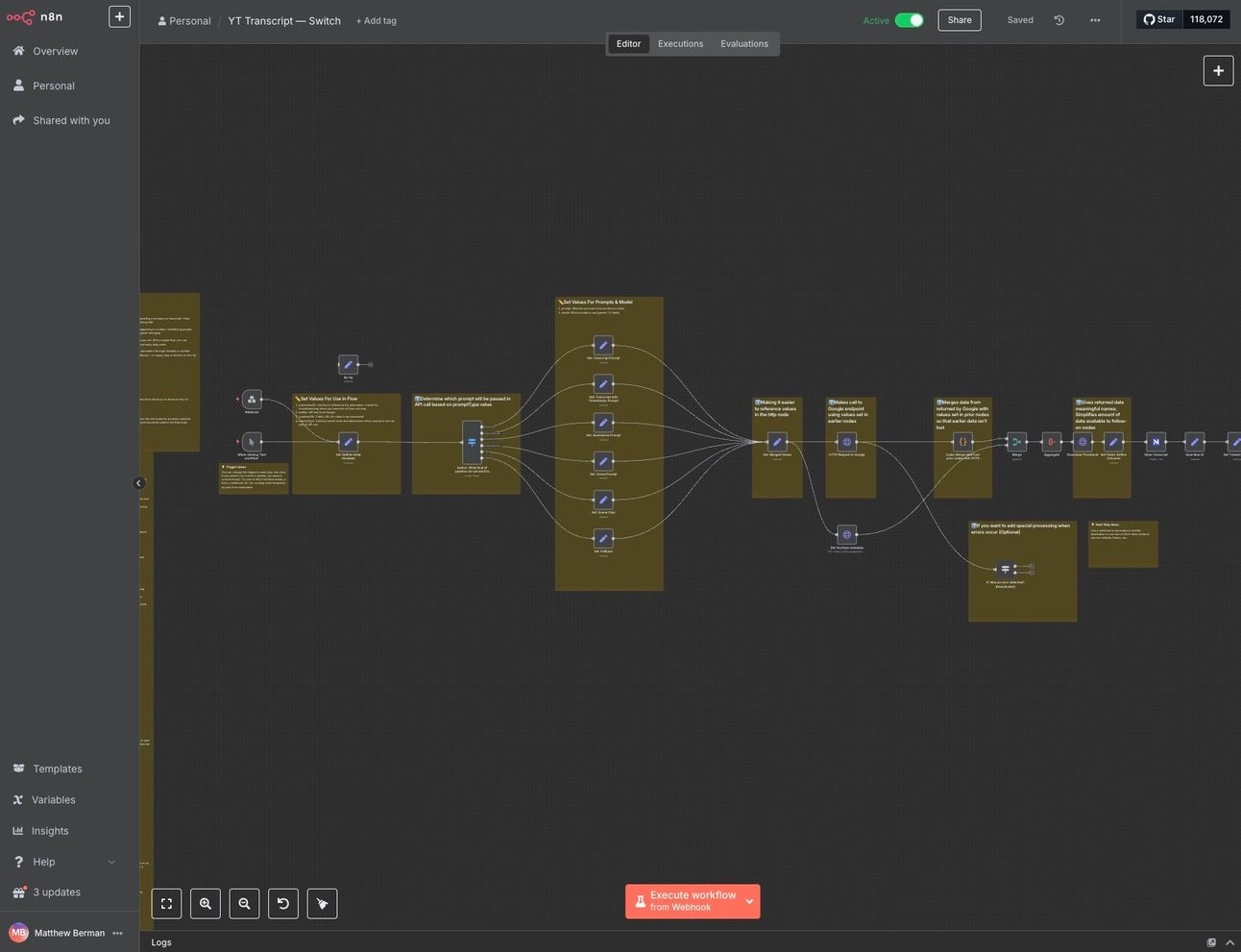1241x952 pixels.
Task: Click the Tidy Up workflow icon
Action: coord(322,904)
